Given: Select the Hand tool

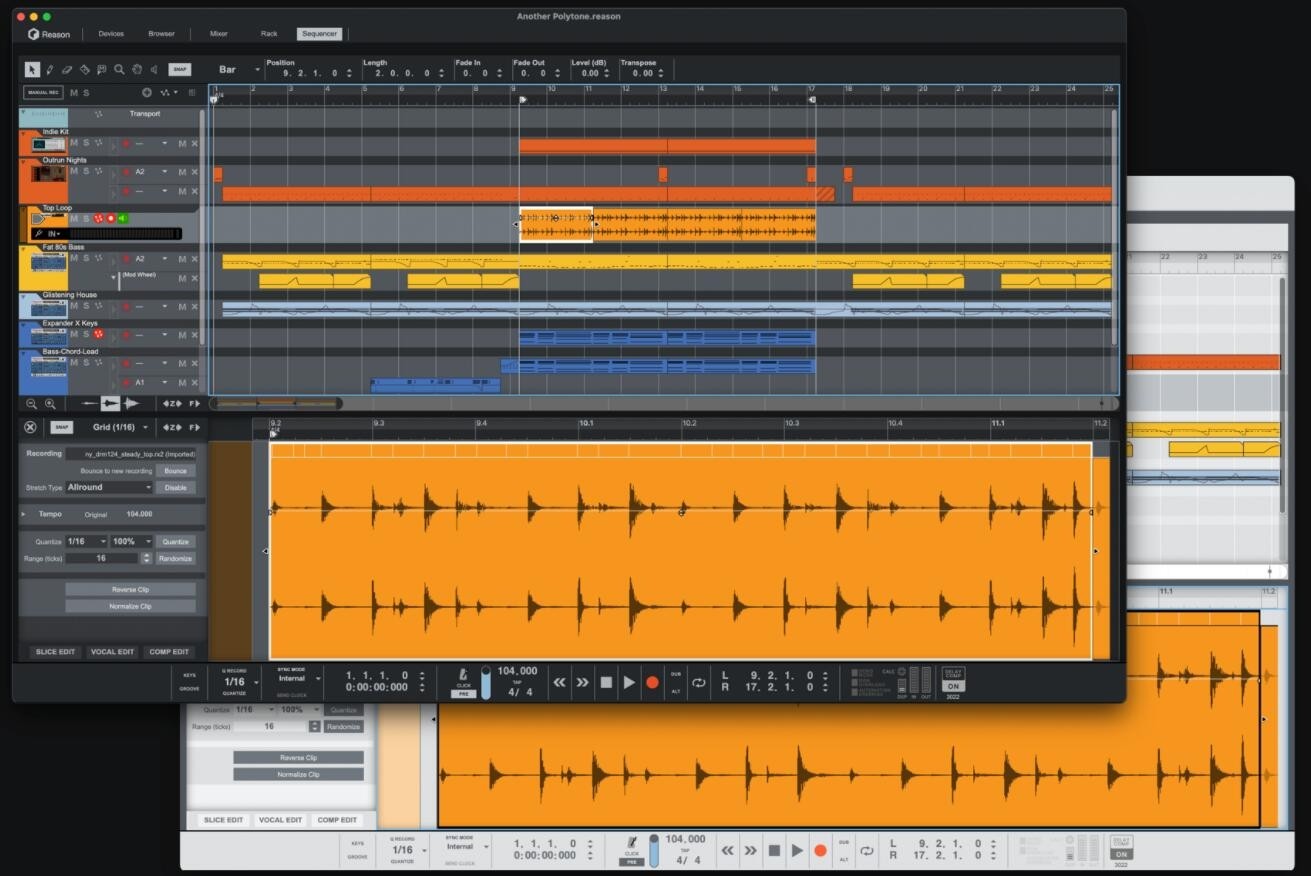Looking at the screenshot, I should point(137,70).
